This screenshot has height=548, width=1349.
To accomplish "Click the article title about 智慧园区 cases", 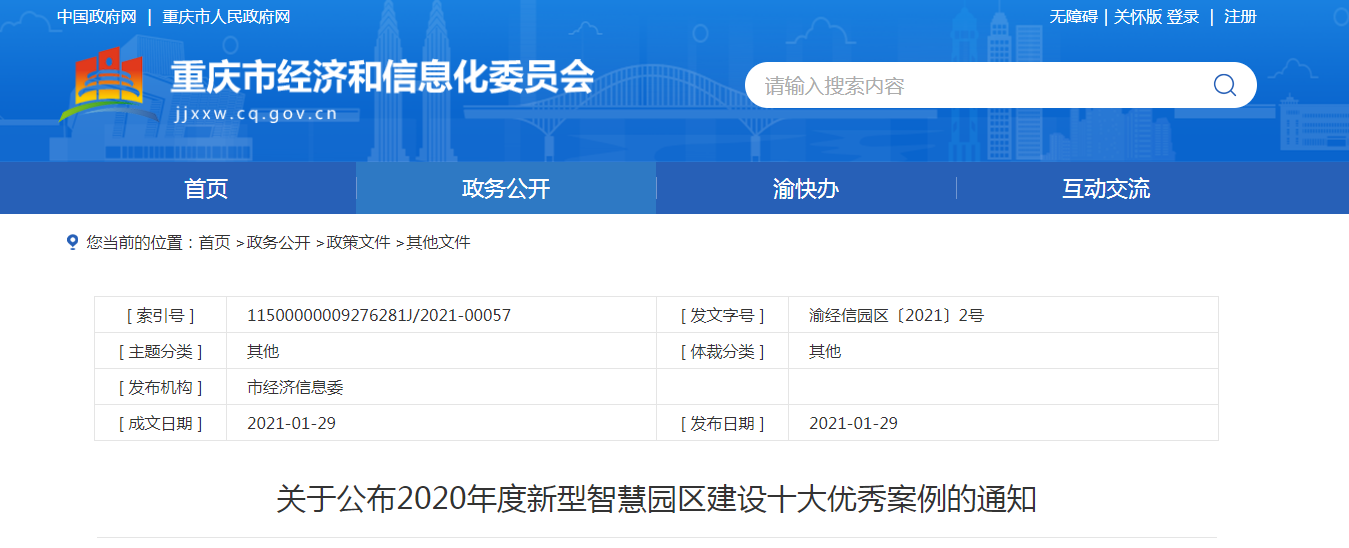I will (x=656, y=498).
